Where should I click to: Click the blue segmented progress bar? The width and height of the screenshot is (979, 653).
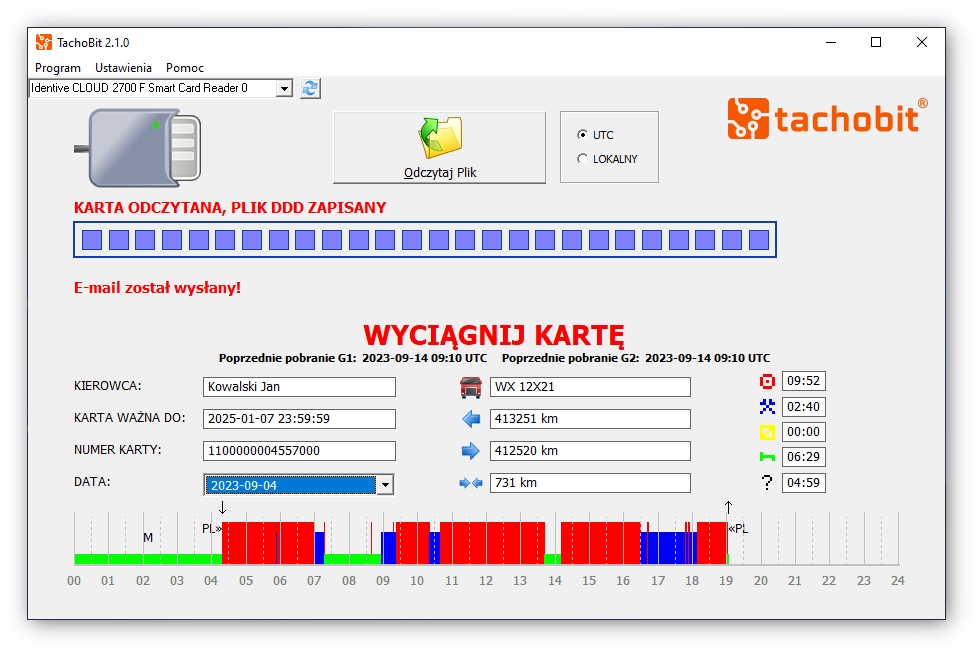(425, 239)
